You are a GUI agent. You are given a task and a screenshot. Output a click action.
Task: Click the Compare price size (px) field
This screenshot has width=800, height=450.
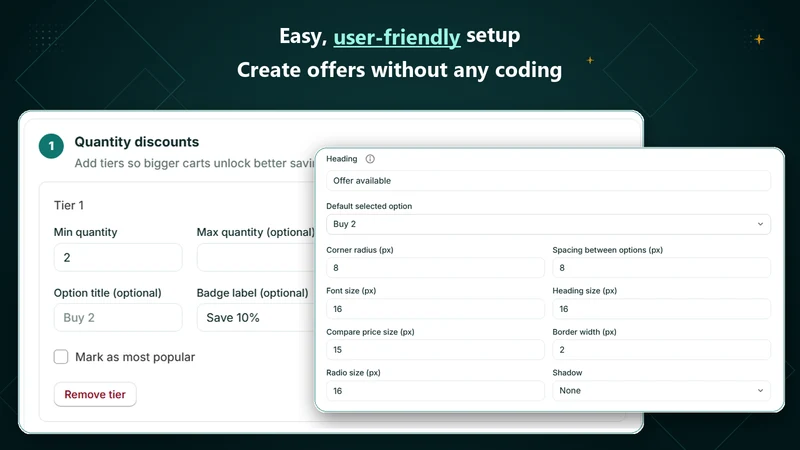pyautogui.click(x=435, y=349)
